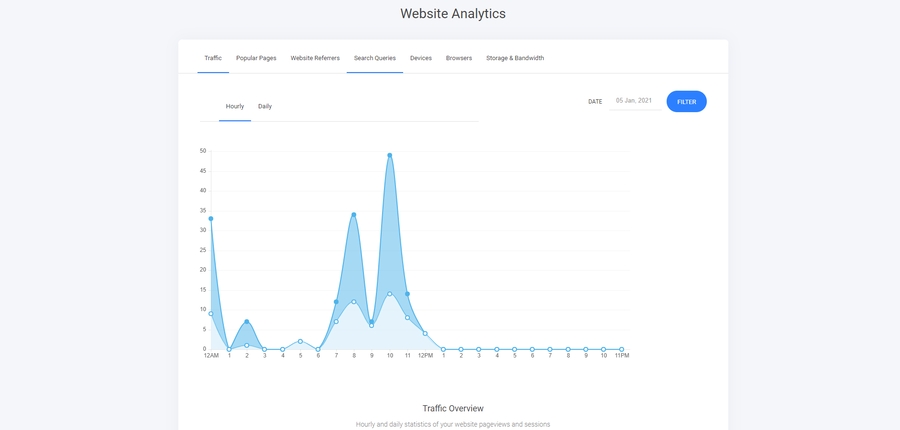900x430 pixels.
Task: Open the Devices tab
Action: 421,58
